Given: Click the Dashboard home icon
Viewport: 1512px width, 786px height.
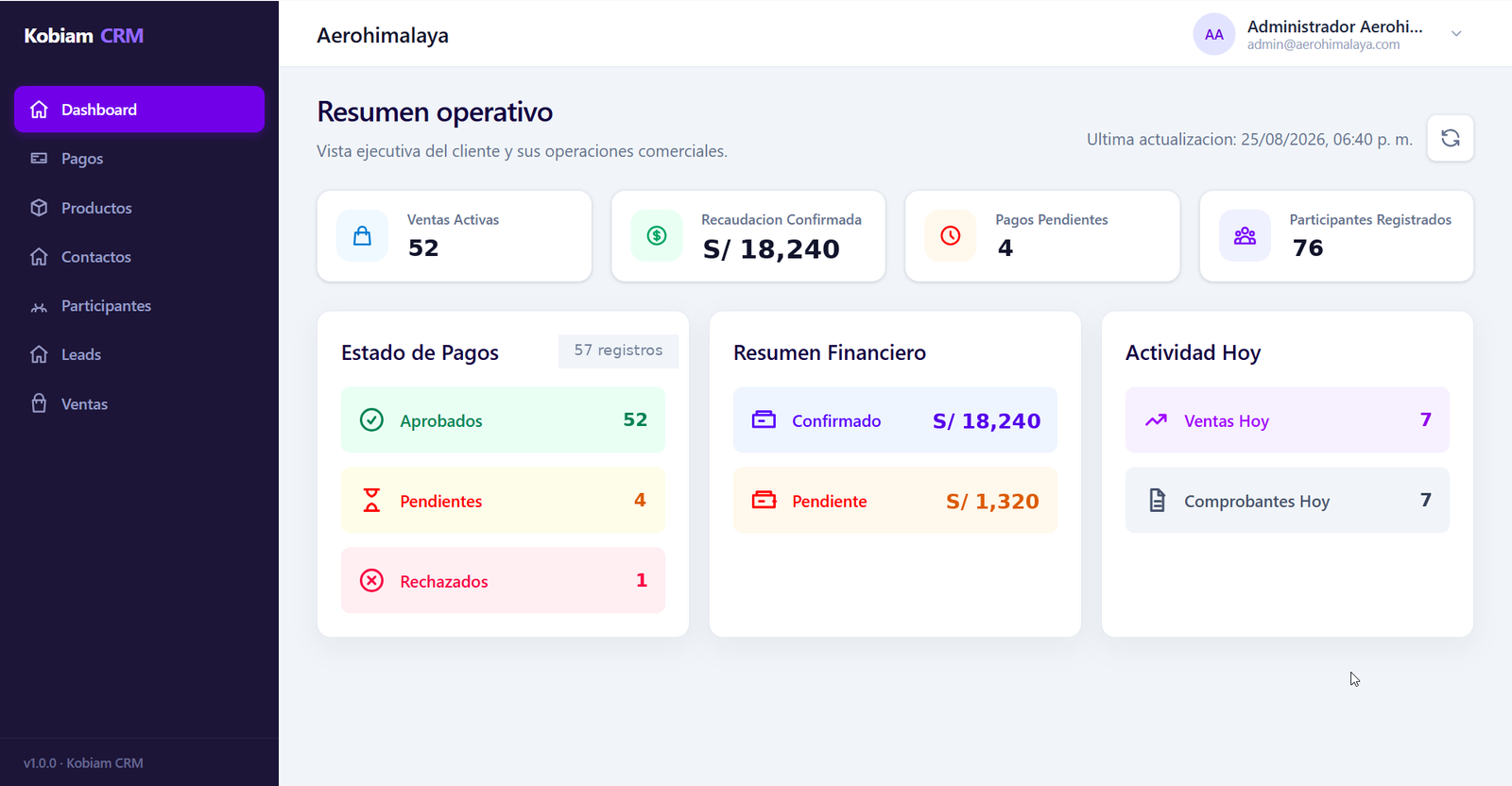Looking at the screenshot, I should [x=39, y=110].
